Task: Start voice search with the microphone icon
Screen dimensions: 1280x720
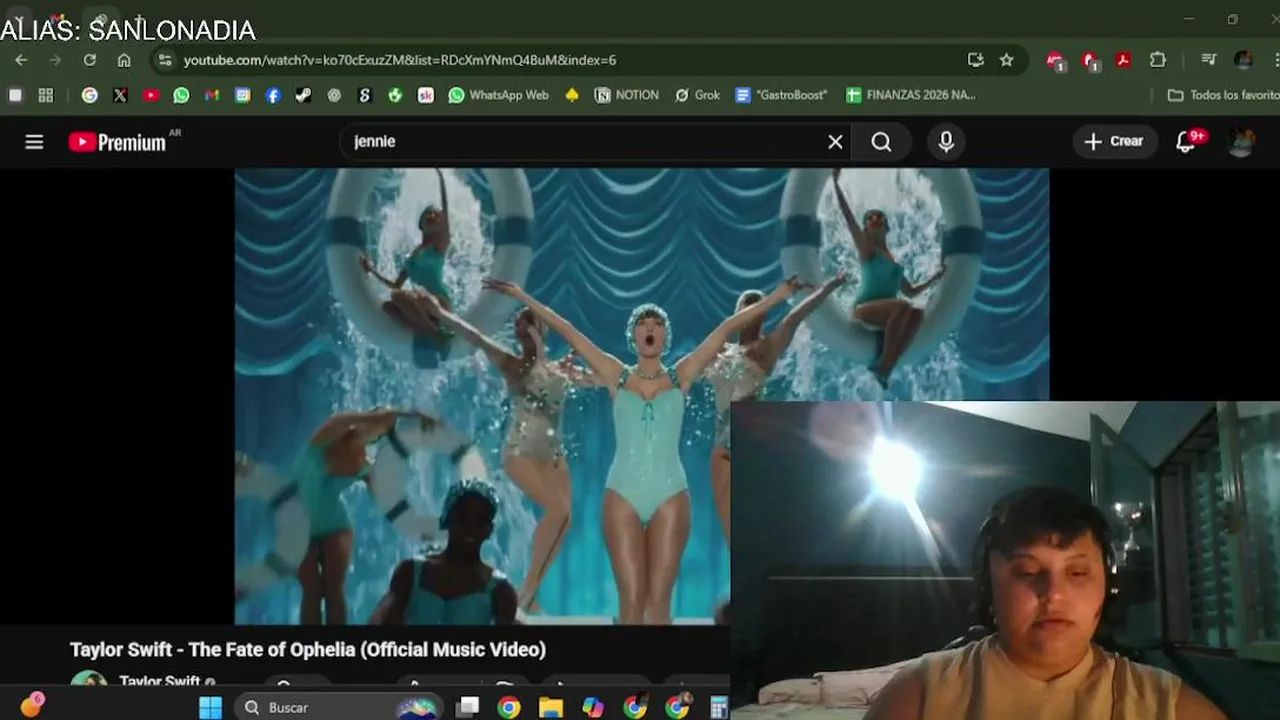Action: point(946,142)
